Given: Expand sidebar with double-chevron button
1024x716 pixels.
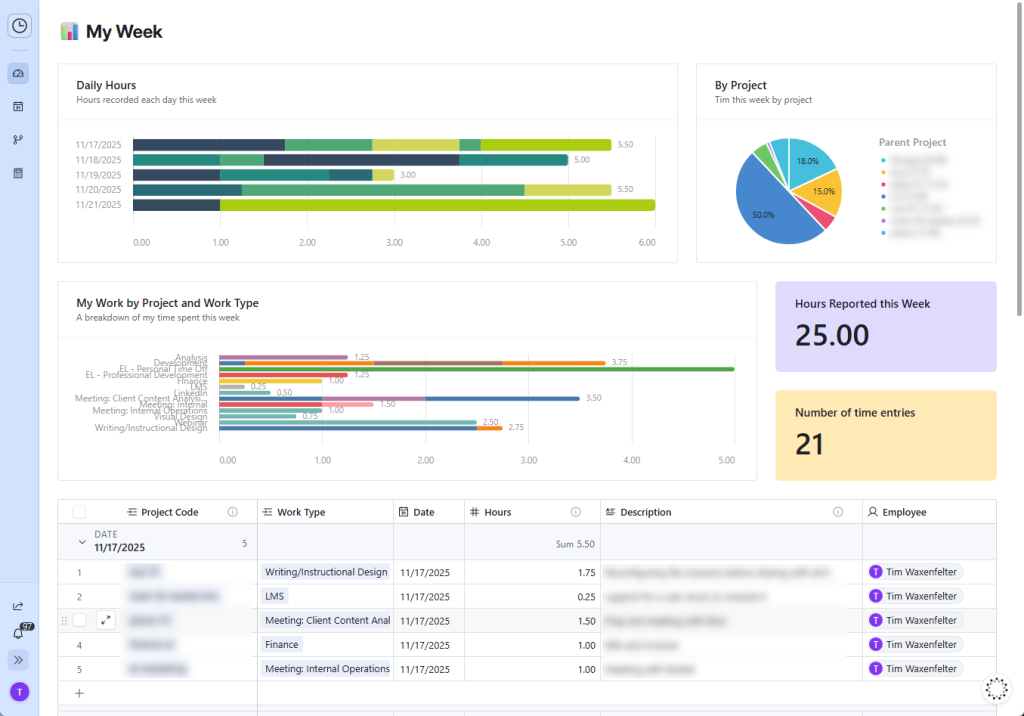Looking at the screenshot, I should 18,660.
